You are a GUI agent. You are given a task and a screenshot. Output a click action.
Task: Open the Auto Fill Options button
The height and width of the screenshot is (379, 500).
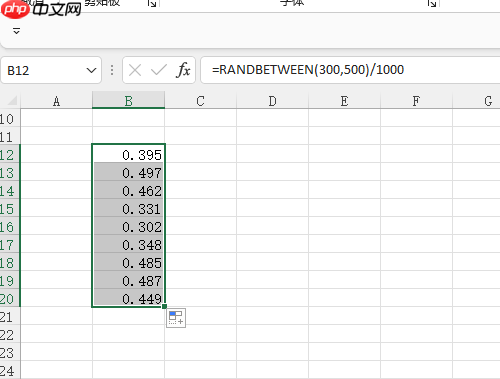(176, 318)
